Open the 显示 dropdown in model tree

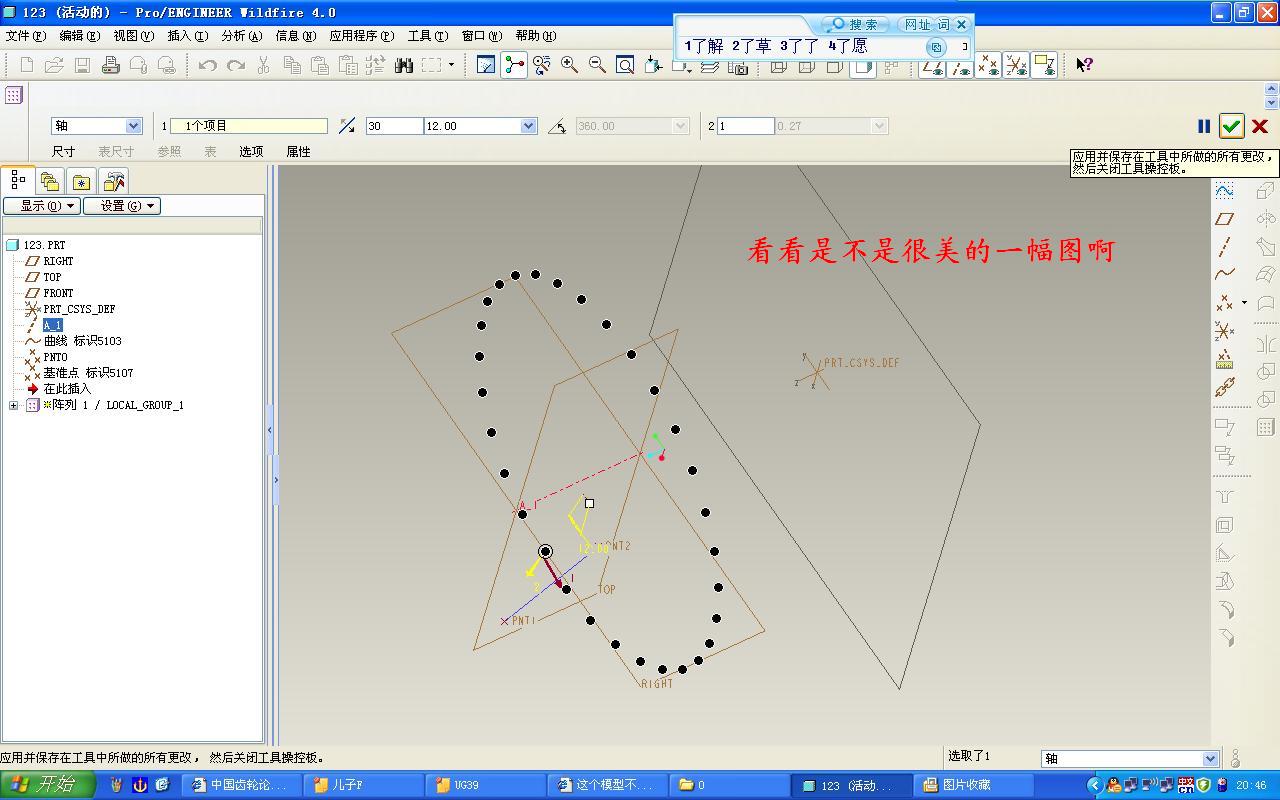(41, 206)
